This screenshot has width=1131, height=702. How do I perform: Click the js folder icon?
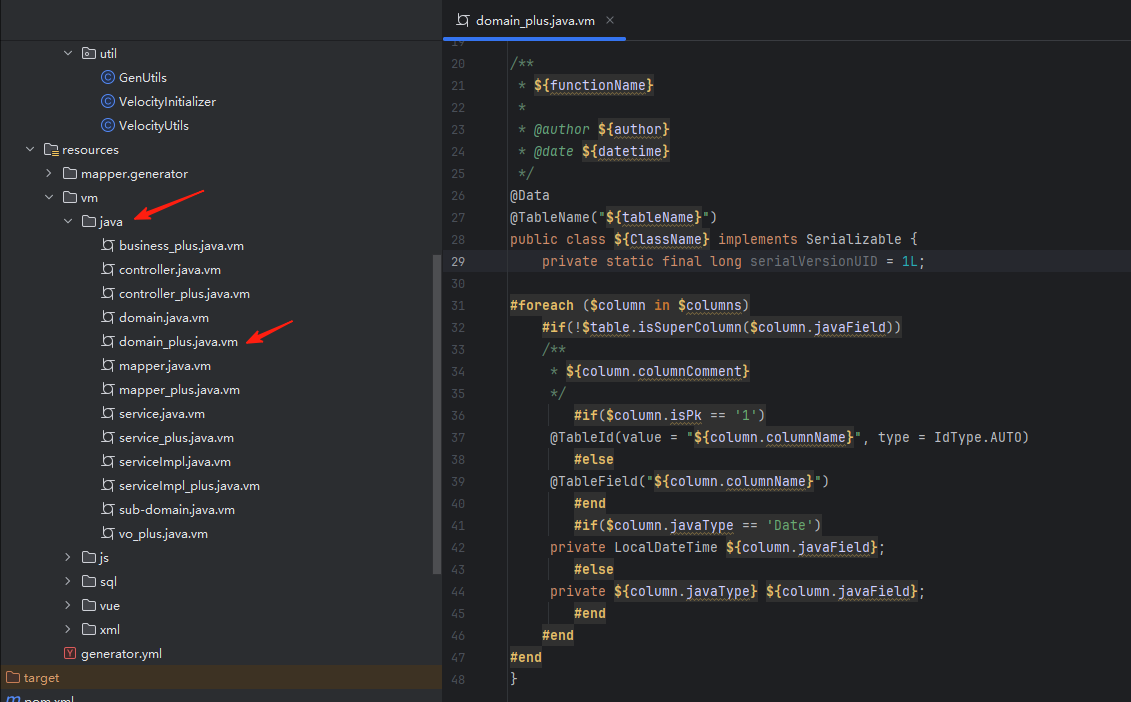pyautogui.click(x=89, y=557)
